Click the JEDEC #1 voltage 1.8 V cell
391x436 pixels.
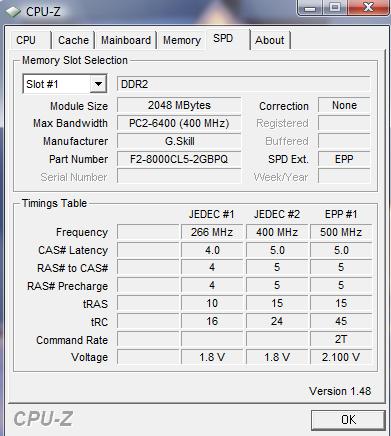[x=212, y=357]
